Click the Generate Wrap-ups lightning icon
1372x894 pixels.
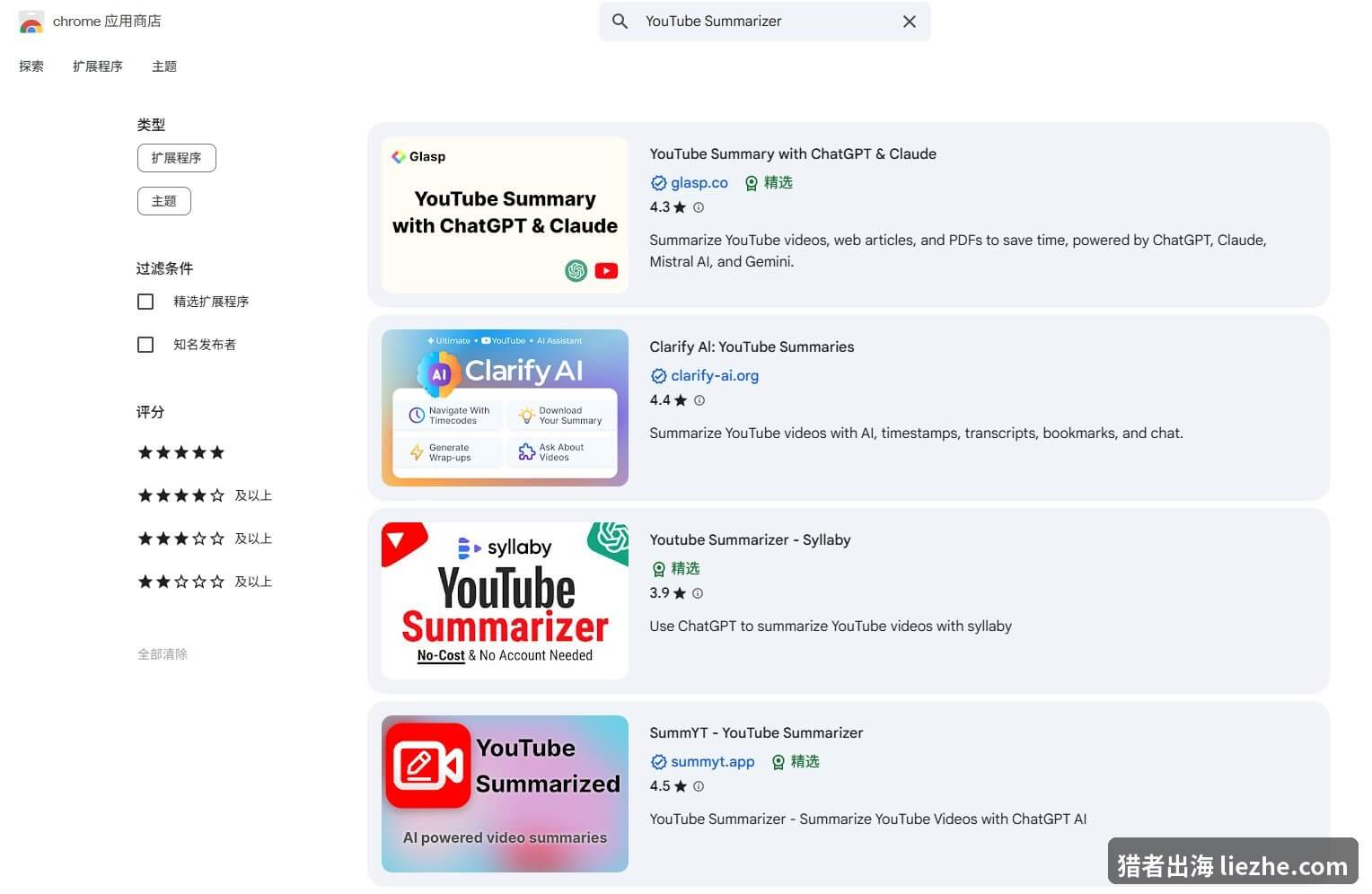coord(417,452)
